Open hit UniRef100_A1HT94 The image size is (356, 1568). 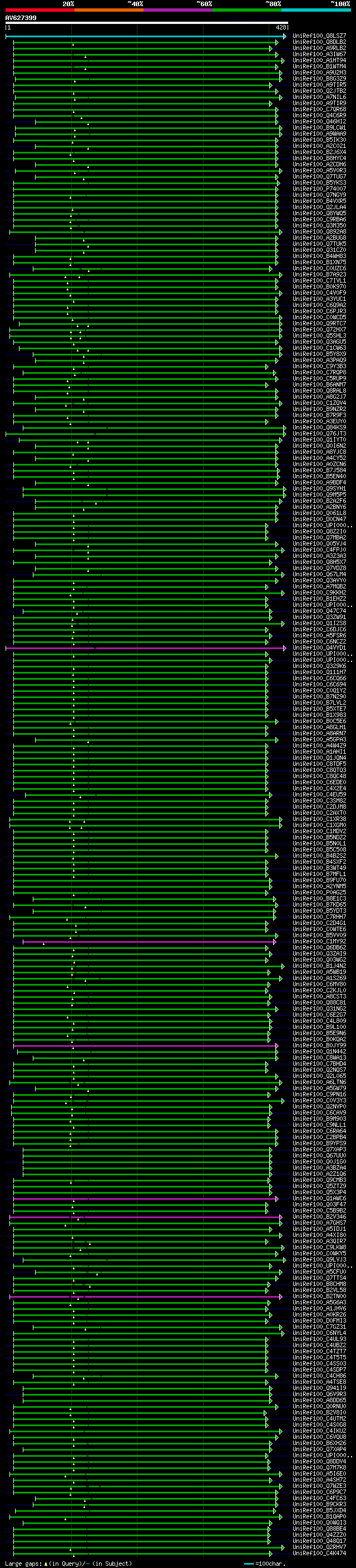tap(319, 60)
